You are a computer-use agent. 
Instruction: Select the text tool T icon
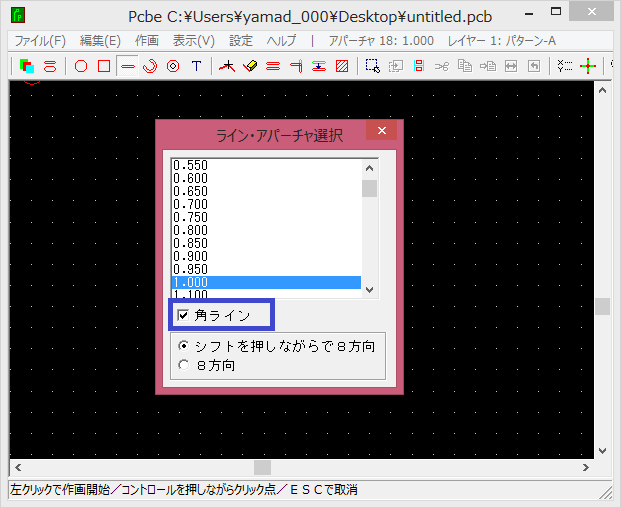[196, 66]
